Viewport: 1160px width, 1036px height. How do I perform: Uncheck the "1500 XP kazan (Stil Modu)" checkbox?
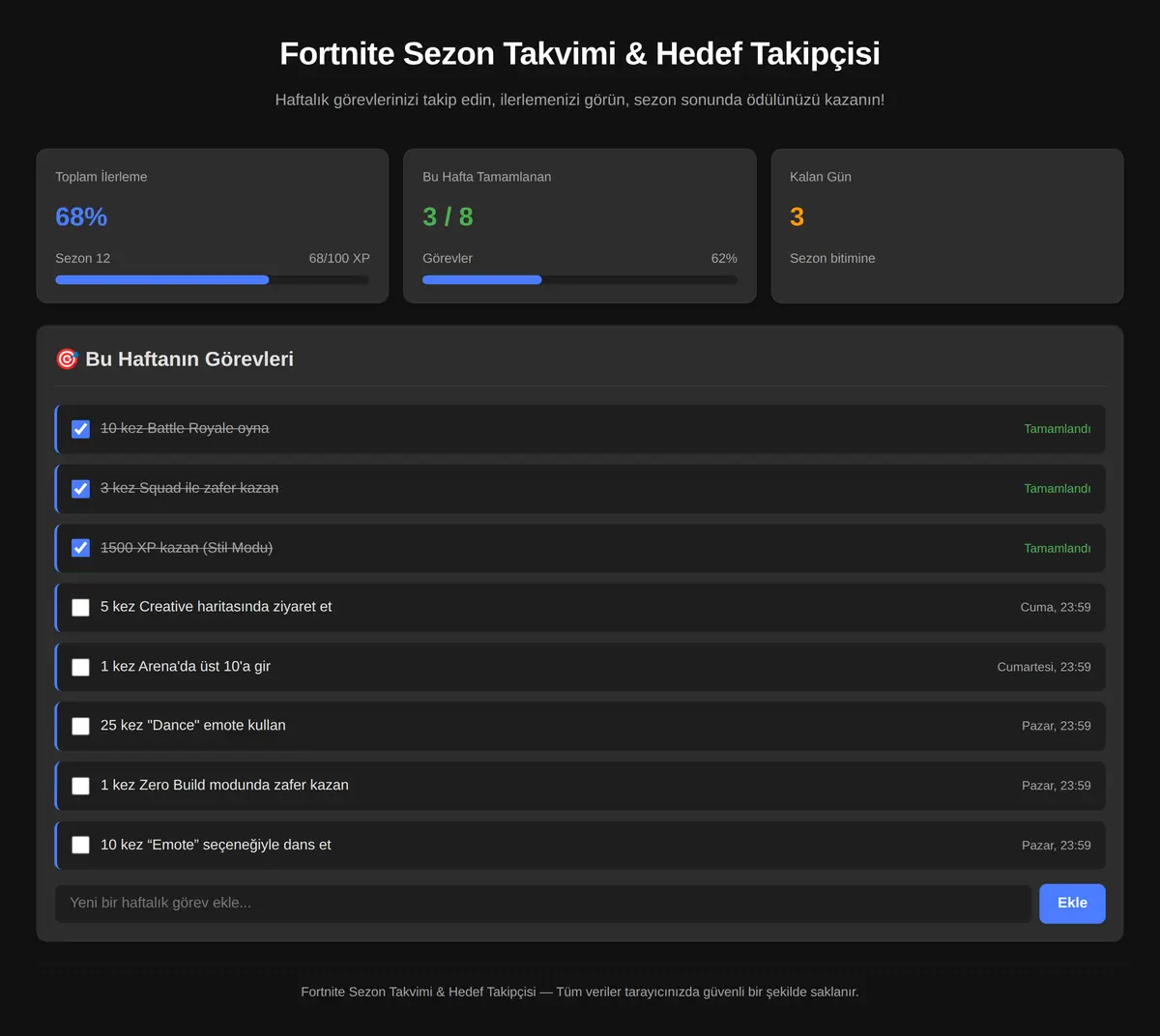point(81,548)
